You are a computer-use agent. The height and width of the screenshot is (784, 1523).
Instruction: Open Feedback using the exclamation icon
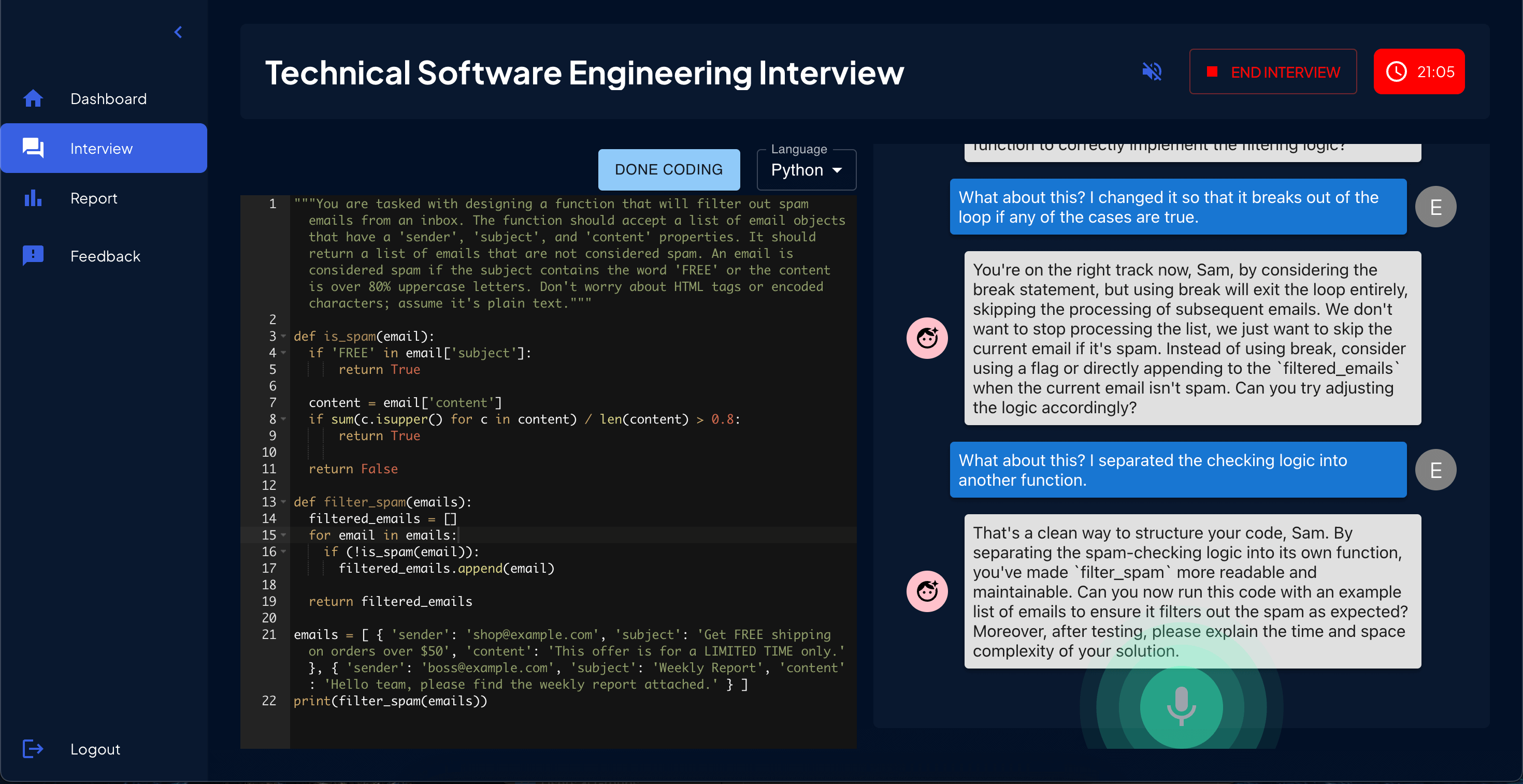33,255
